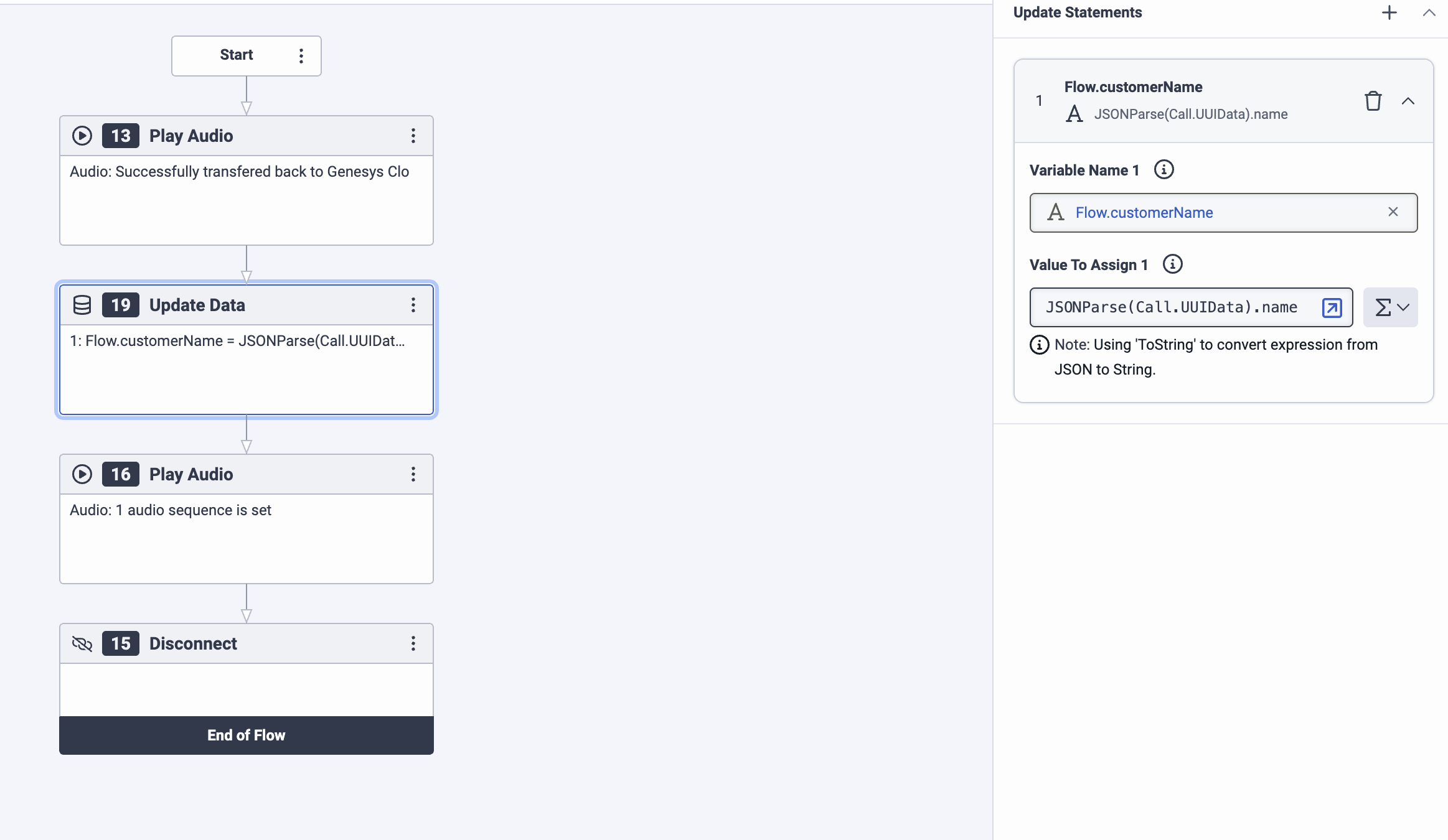Click play icon on Play Audio 16
This screenshot has width=1448, height=840.
[82, 474]
